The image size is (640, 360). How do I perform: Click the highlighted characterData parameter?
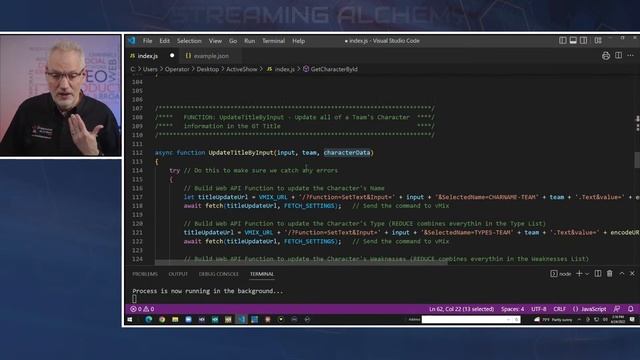(347, 153)
